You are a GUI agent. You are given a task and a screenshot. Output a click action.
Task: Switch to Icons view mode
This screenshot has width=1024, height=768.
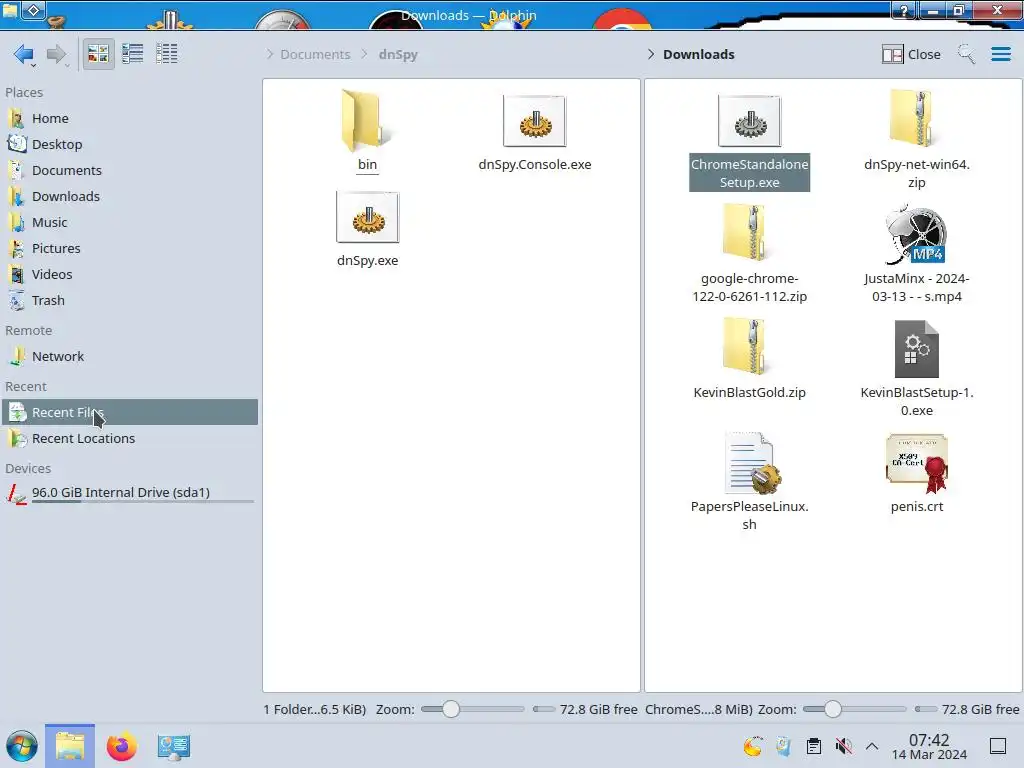98,54
